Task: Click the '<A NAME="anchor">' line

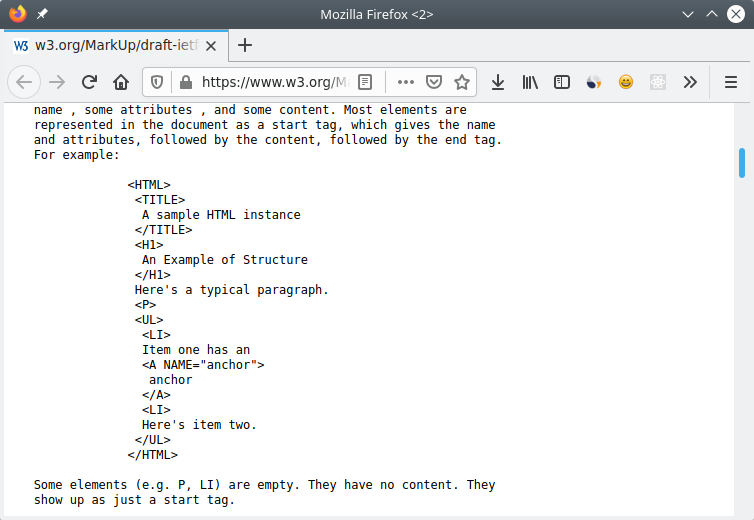Action: tap(203, 365)
